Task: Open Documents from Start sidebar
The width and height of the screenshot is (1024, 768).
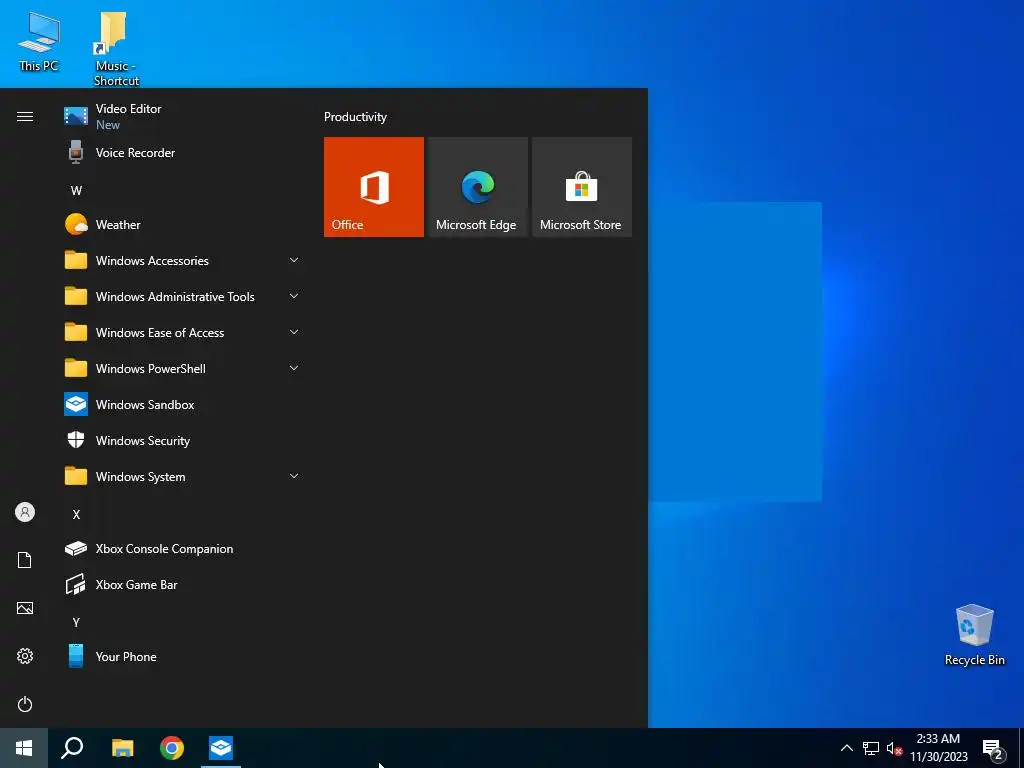Action: tap(25, 560)
